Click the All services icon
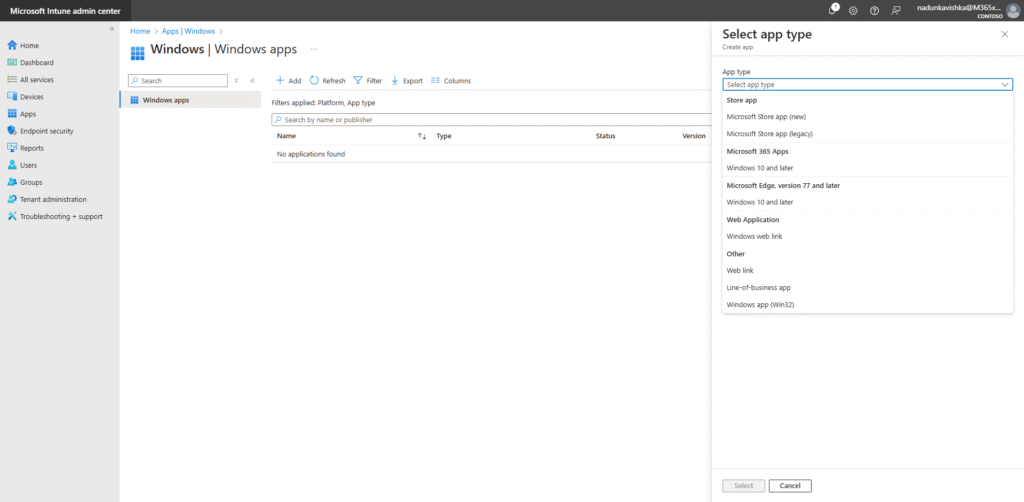This screenshot has width=1024, height=502. coord(12,79)
